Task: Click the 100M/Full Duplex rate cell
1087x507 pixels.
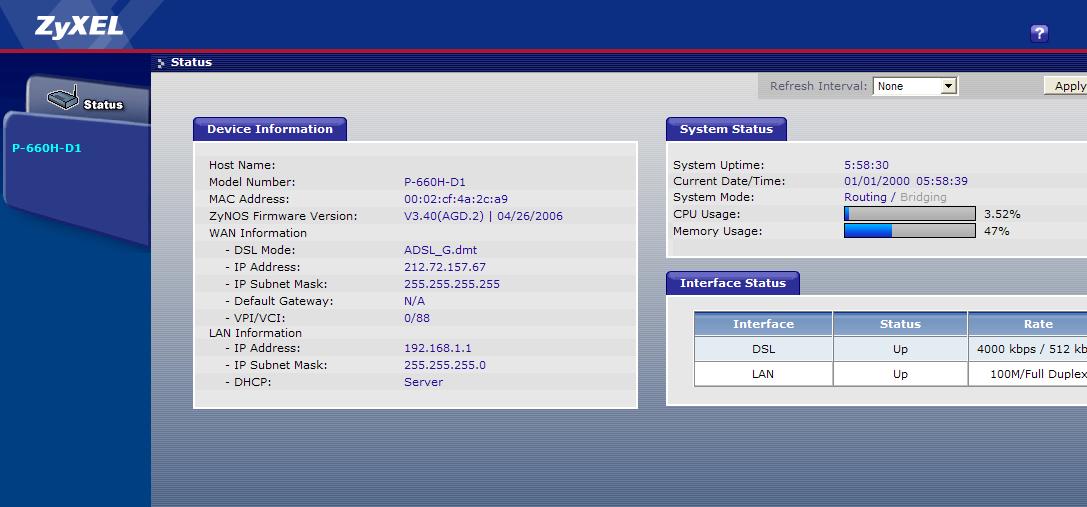Action: click(x=1028, y=374)
